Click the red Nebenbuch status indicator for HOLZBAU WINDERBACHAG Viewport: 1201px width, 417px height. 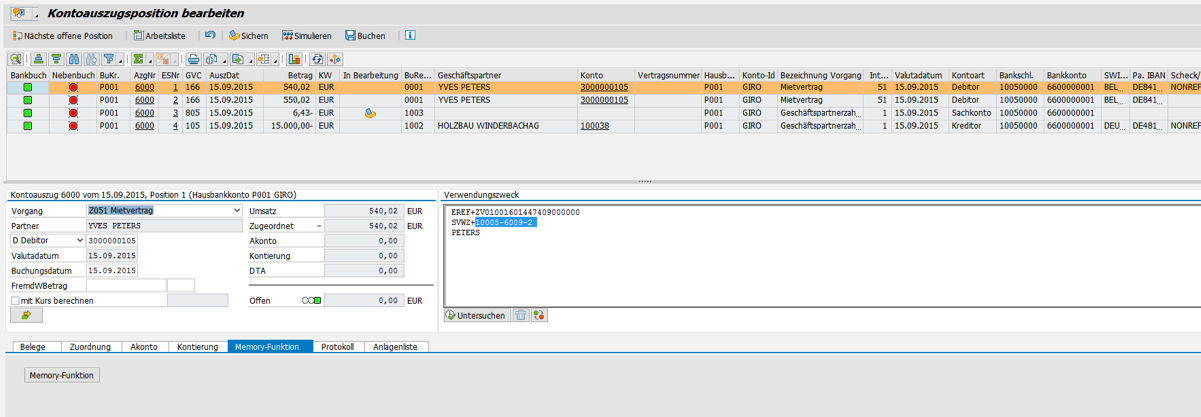(73, 126)
